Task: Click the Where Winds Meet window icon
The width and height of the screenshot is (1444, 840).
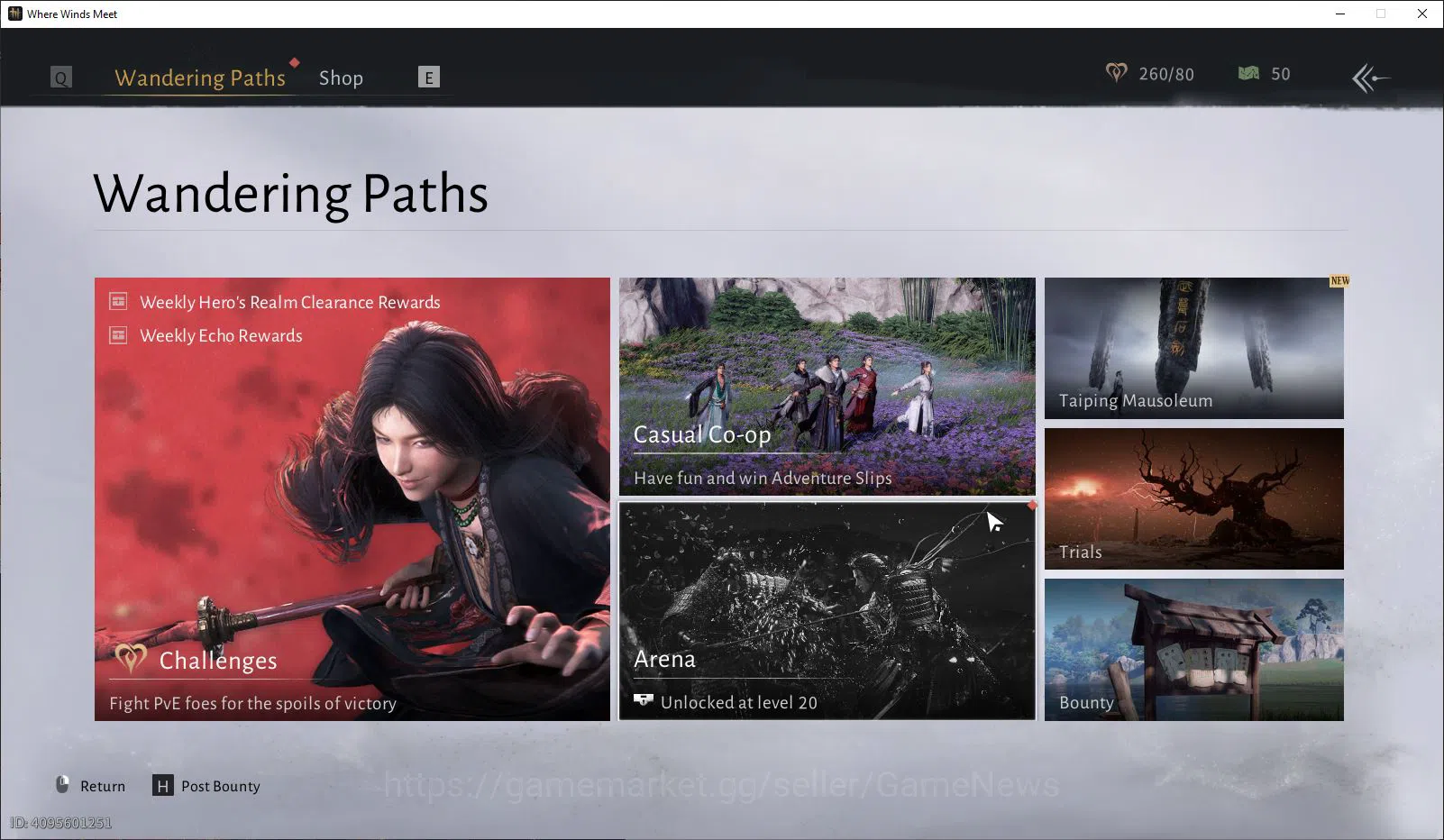Action: (x=14, y=14)
